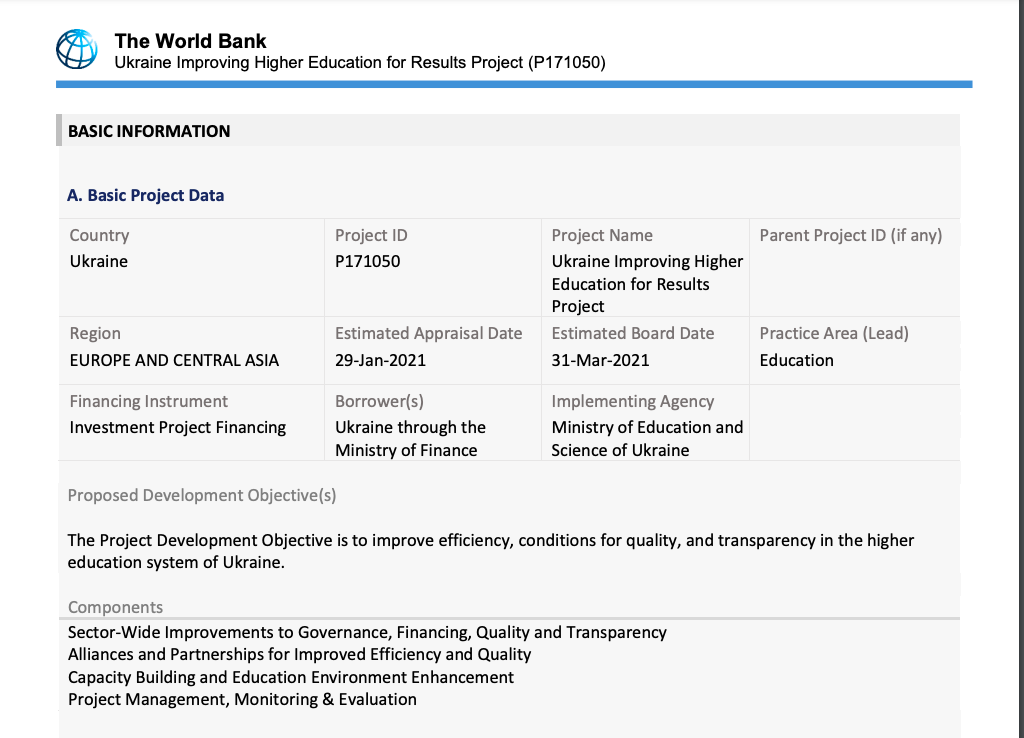
Task: Click the "Practice Area (Lead)" label
Action: point(834,334)
